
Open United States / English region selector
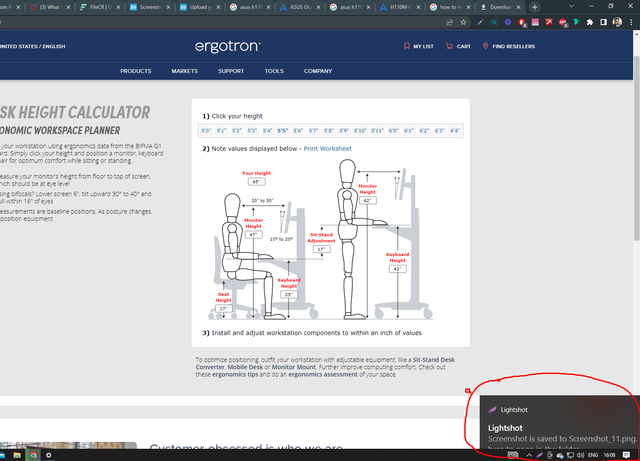[33, 46]
